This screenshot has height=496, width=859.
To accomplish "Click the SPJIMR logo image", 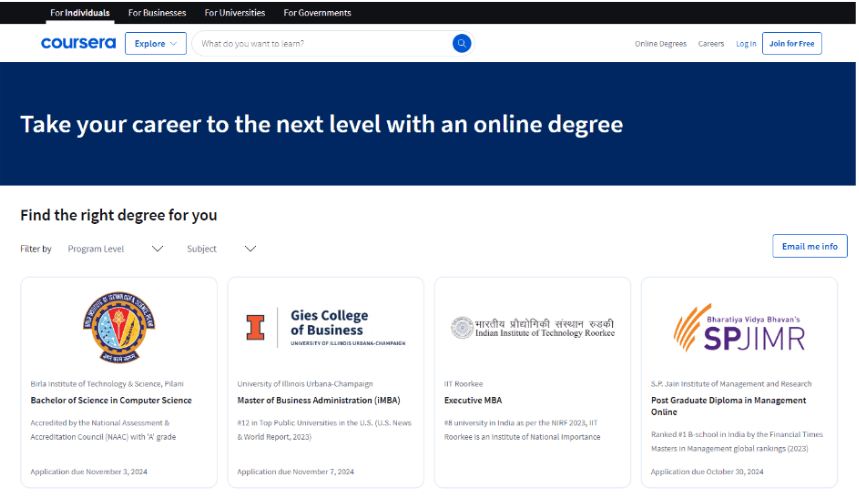I will pyautogui.click(x=740, y=328).
